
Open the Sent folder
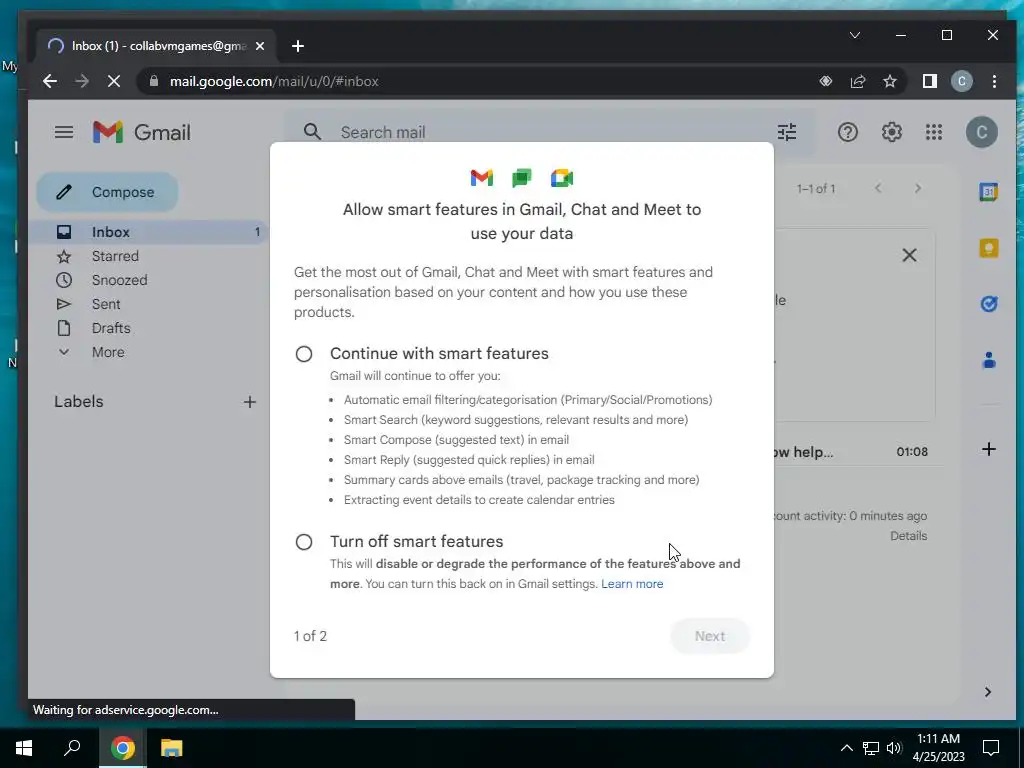(147, 304)
